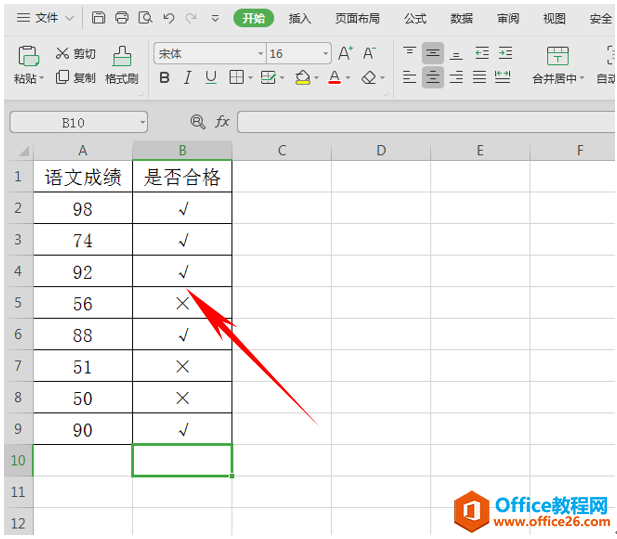This screenshot has height=539, width=617.
Task: Activate the 格式刷 format painter
Action: 122,65
